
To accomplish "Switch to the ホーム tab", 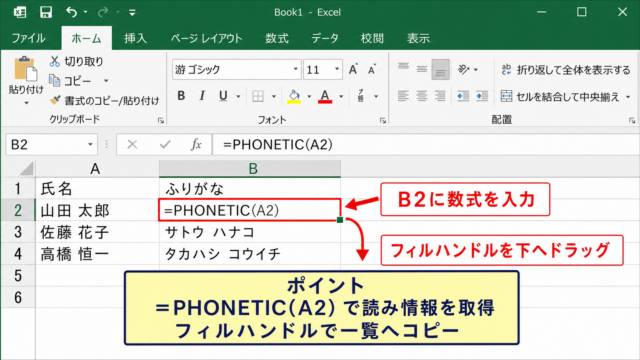I will [x=86, y=38].
